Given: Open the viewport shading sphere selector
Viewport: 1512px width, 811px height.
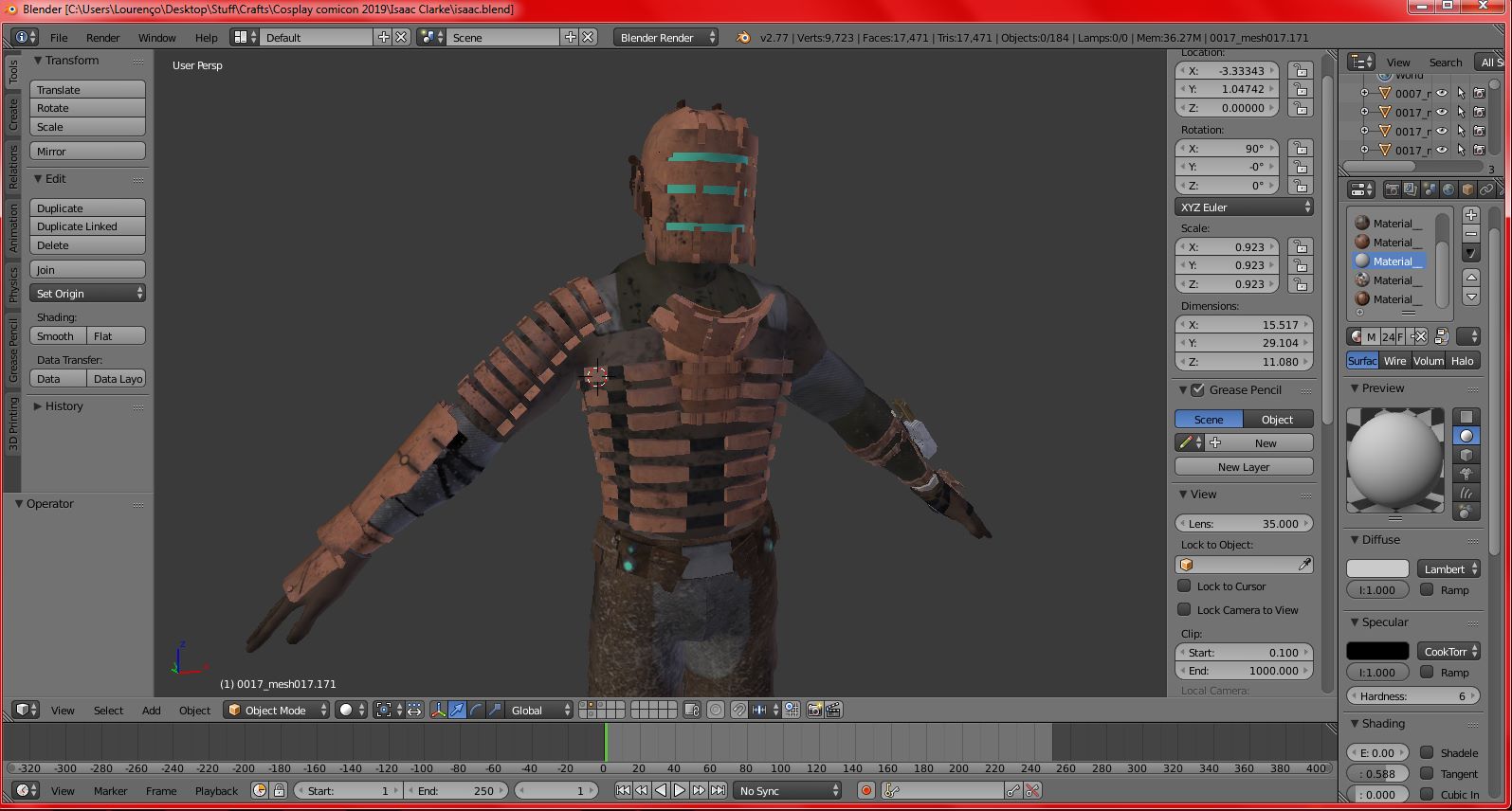Looking at the screenshot, I should [x=351, y=710].
